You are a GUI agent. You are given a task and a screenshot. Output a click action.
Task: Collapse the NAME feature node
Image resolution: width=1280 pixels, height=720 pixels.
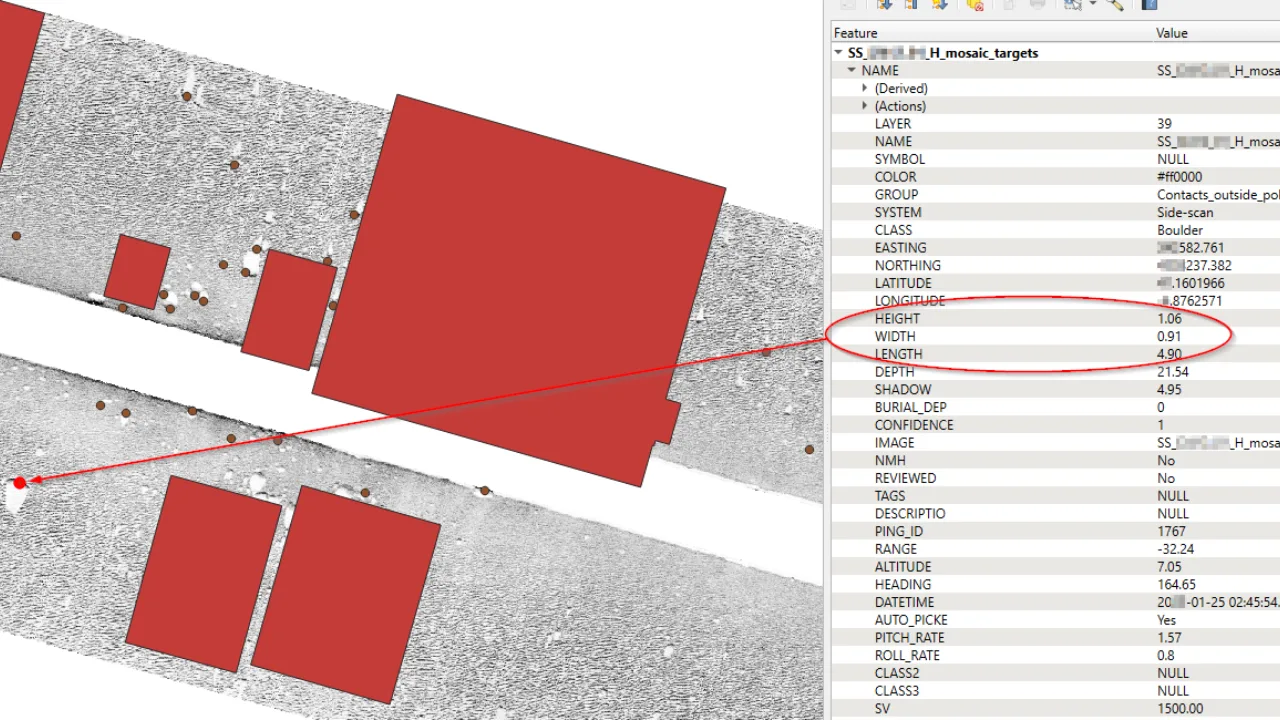pyautogui.click(x=851, y=71)
